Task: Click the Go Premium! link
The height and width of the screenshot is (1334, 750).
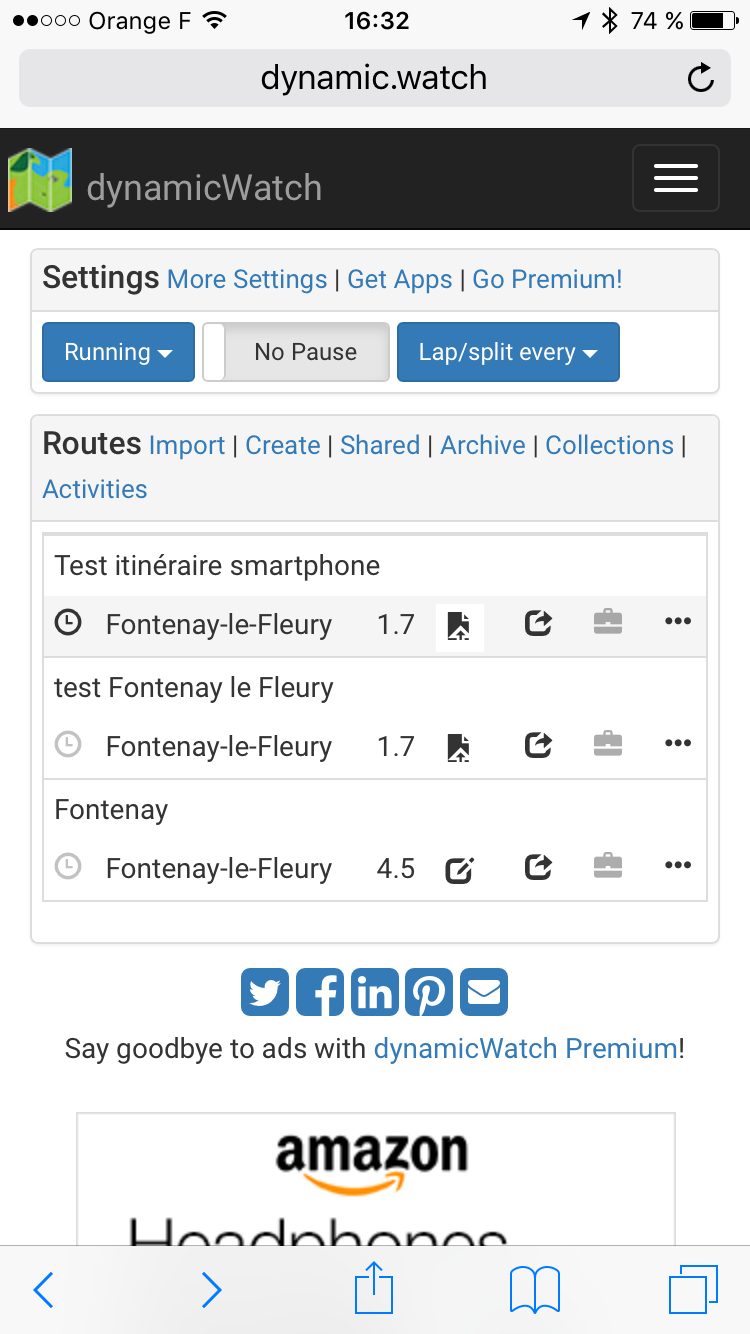Action: point(547,280)
